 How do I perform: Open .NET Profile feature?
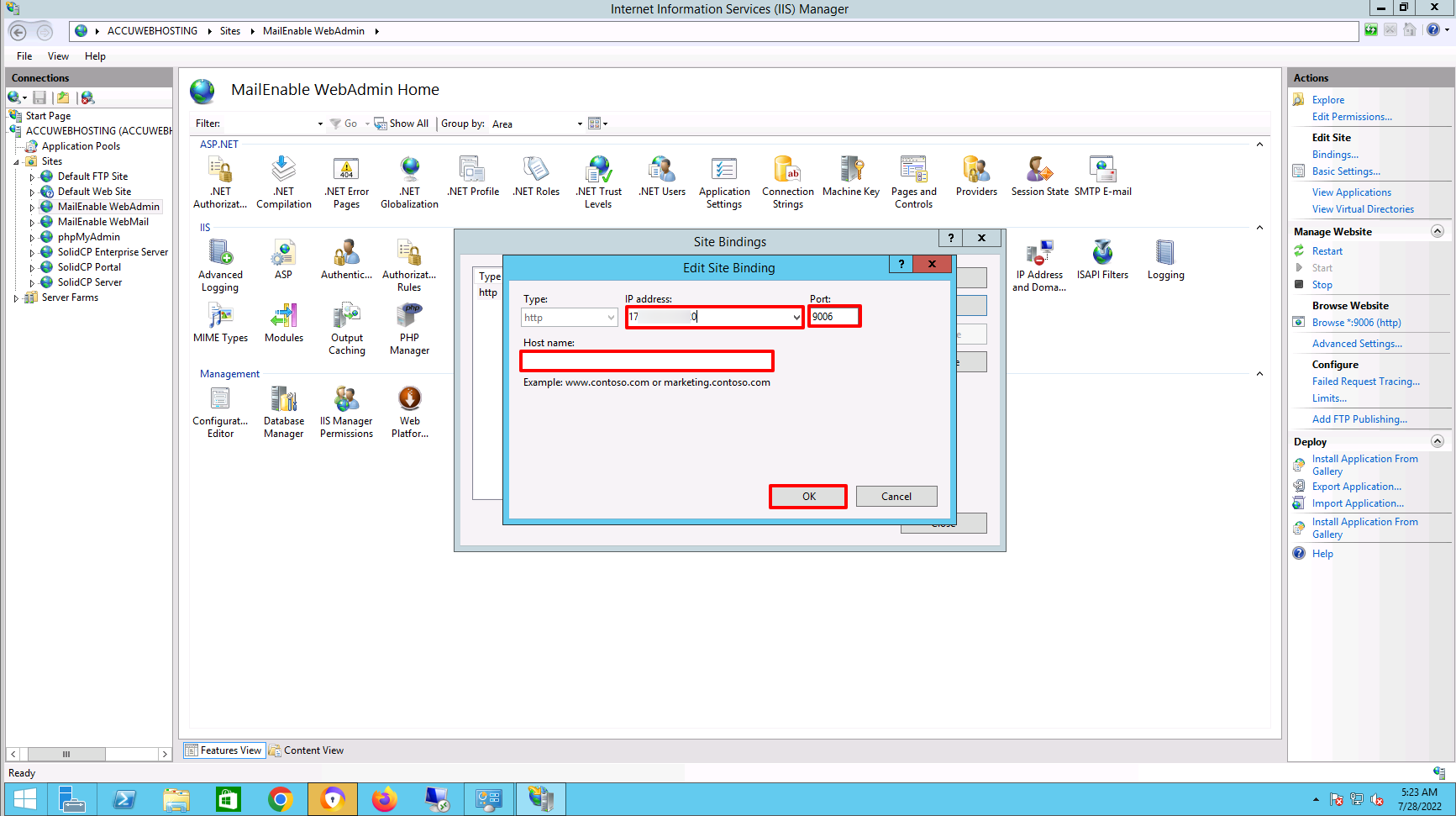click(473, 176)
